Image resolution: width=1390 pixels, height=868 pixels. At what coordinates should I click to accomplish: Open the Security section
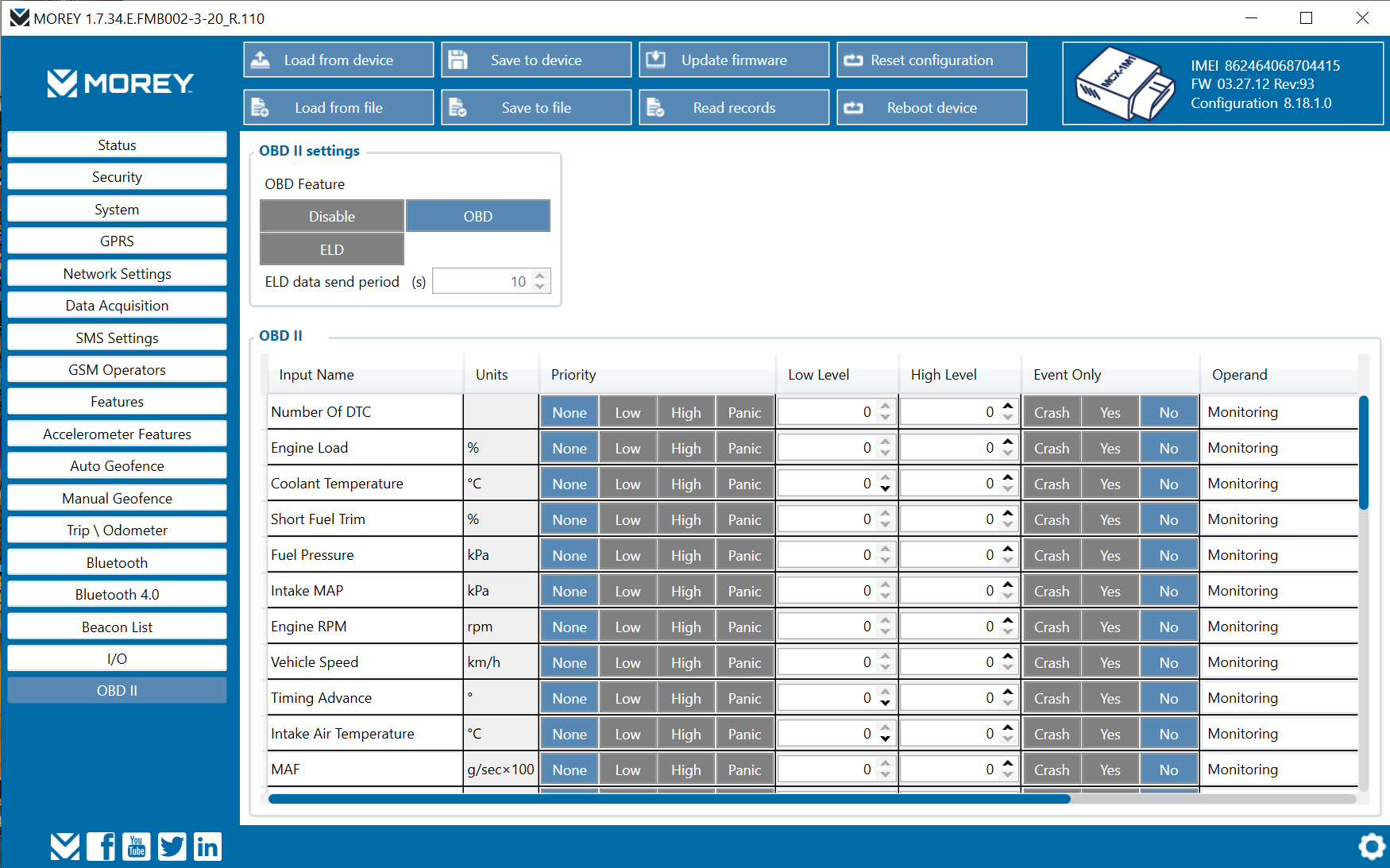(x=117, y=176)
